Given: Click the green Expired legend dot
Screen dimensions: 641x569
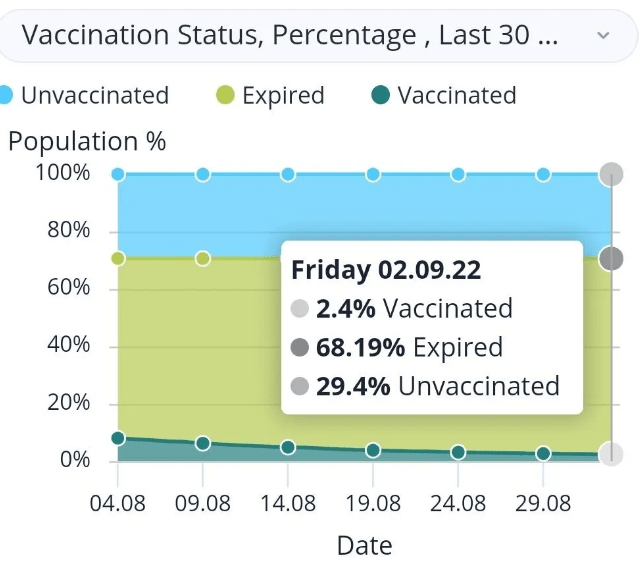Looking at the screenshot, I should [x=226, y=96].
